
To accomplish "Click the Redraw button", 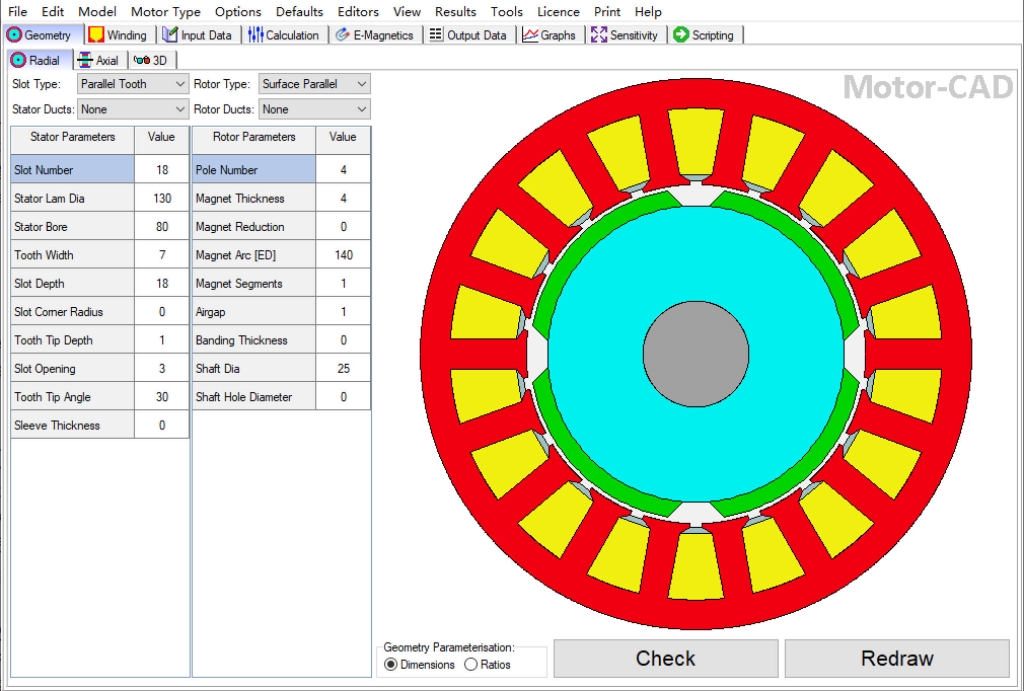I will pyautogui.click(x=897, y=658).
